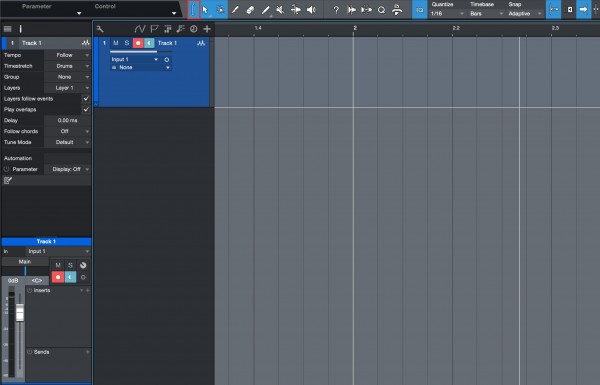Toggle the Automation Parameter power button
The width and height of the screenshot is (600, 385).
7,169
